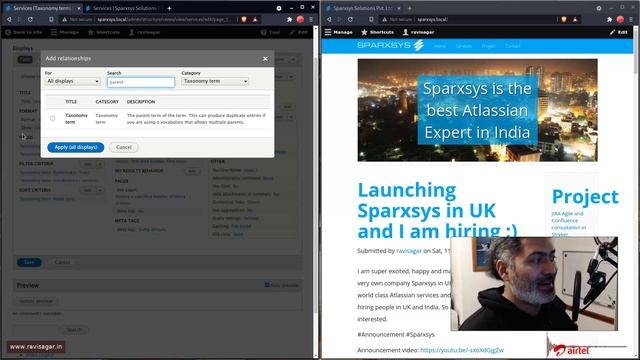Open the Launching Sparxsys in UK article title

[x=437, y=211]
